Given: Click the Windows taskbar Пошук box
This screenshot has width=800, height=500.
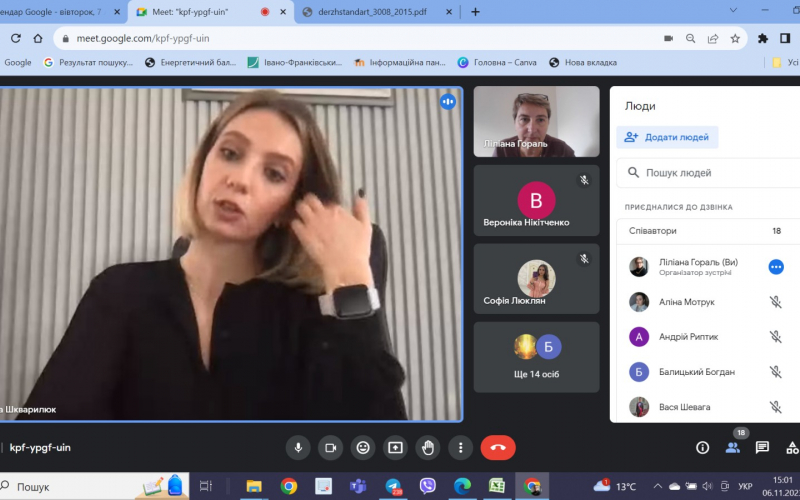Looking at the screenshot, I should [94, 486].
